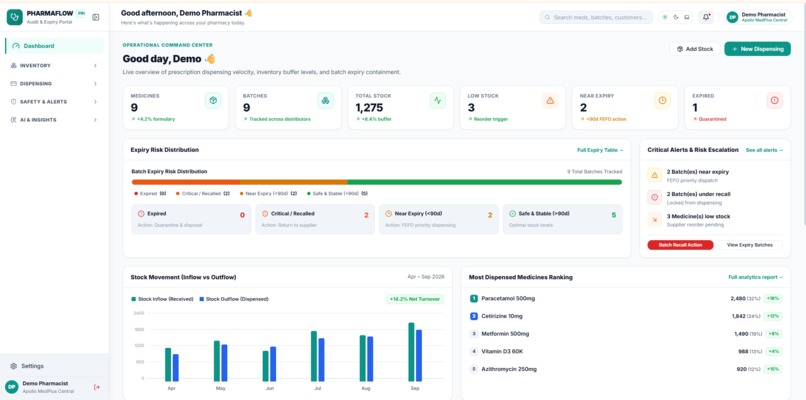This screenshot has width=806, height=400.
Task: Click the red-orange critical segment of expiry bar
Action: click(x=186, y=182)
